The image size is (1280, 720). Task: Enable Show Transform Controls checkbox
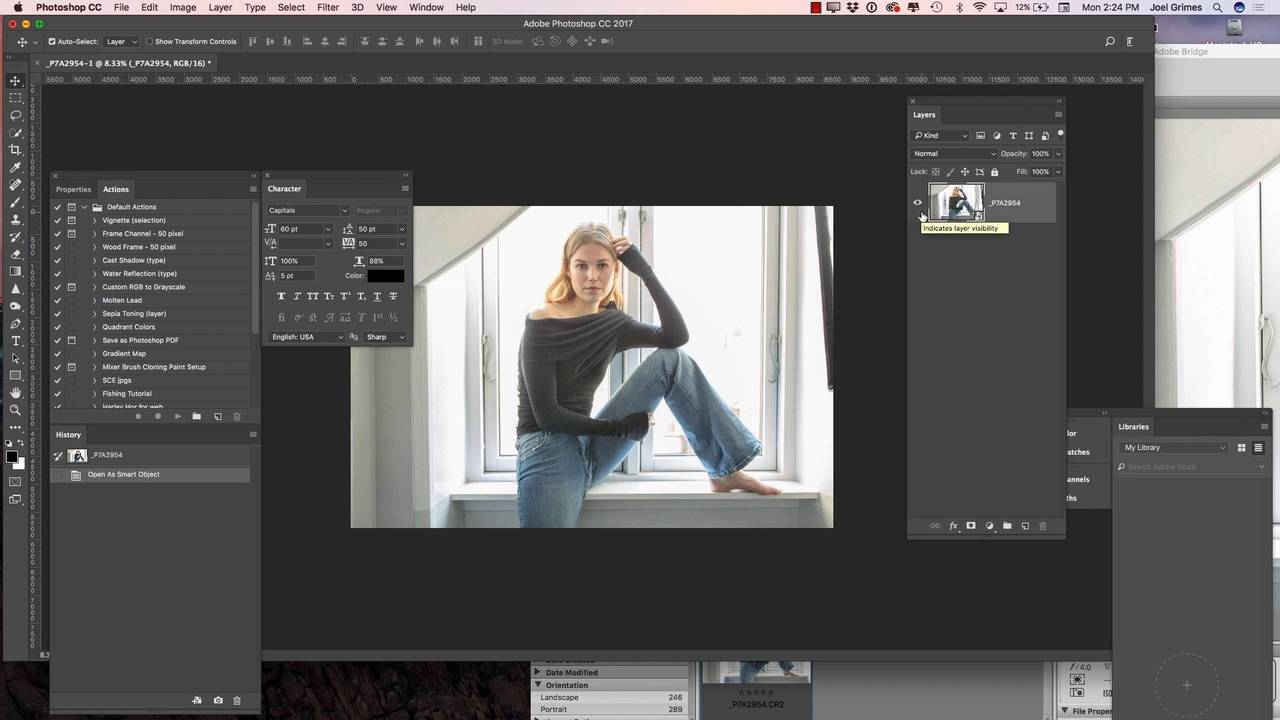[x=149, y=42]
